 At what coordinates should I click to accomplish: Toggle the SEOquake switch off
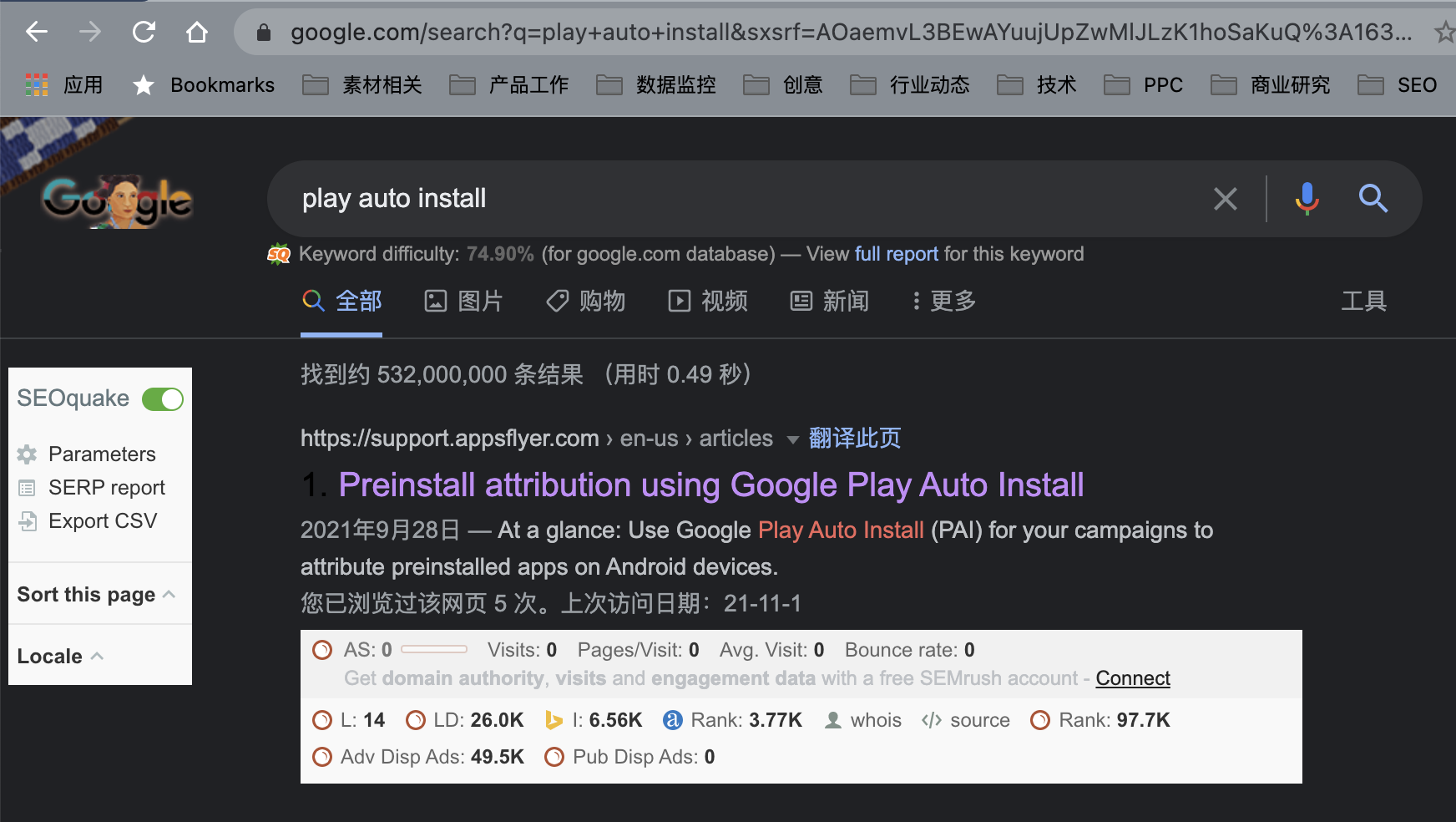163,399
